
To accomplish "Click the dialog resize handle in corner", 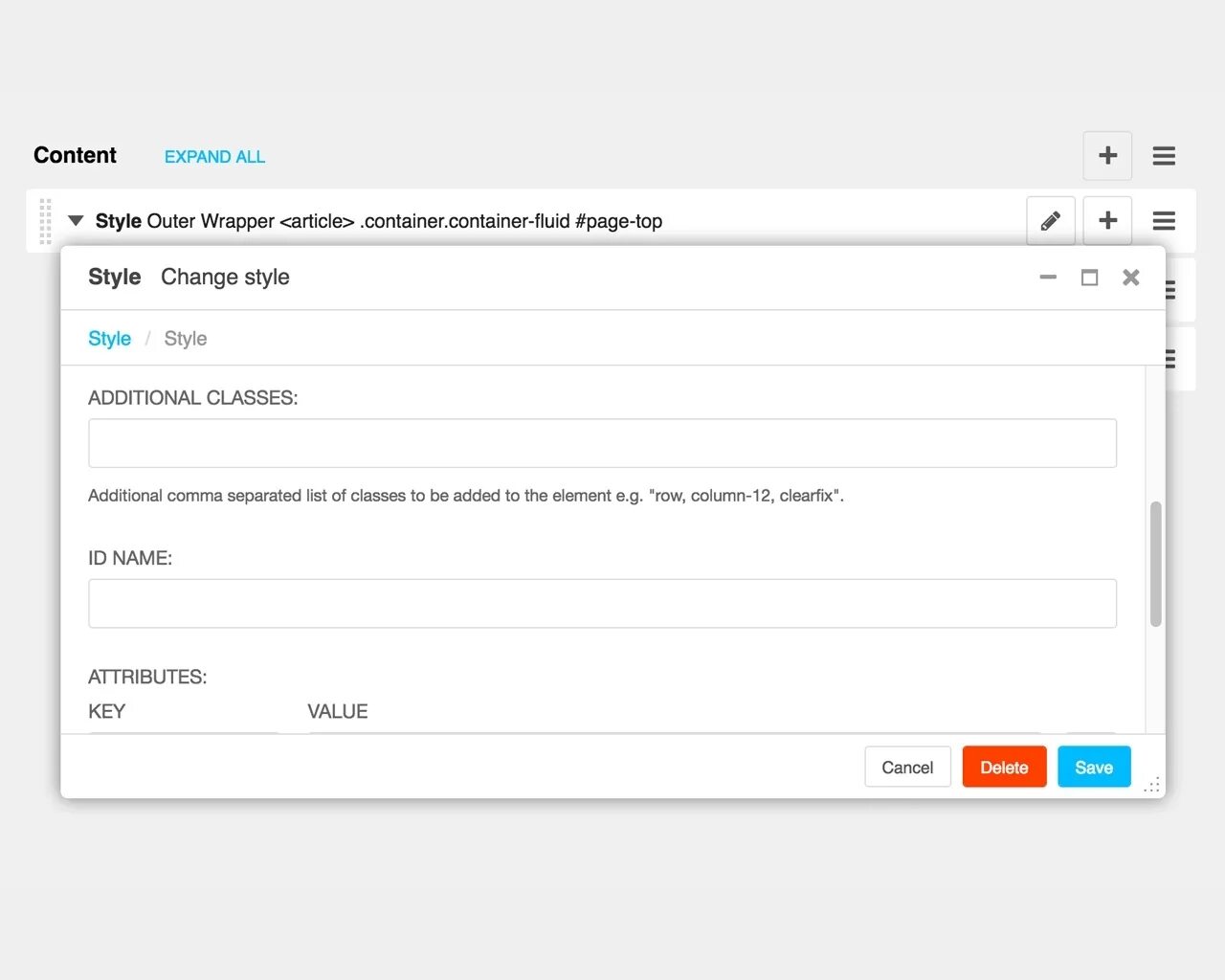I will 1152,786.
